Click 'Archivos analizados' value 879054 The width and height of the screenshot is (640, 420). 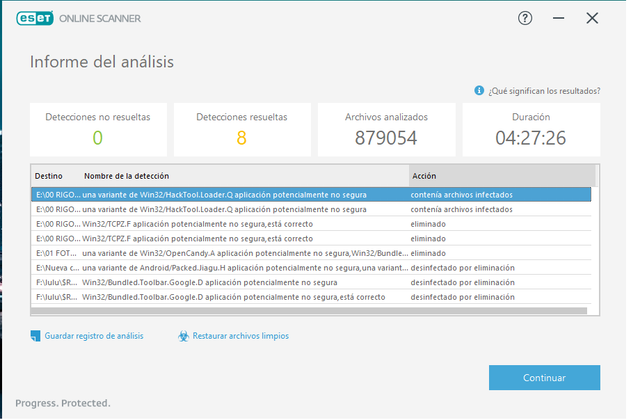point(386,138)
